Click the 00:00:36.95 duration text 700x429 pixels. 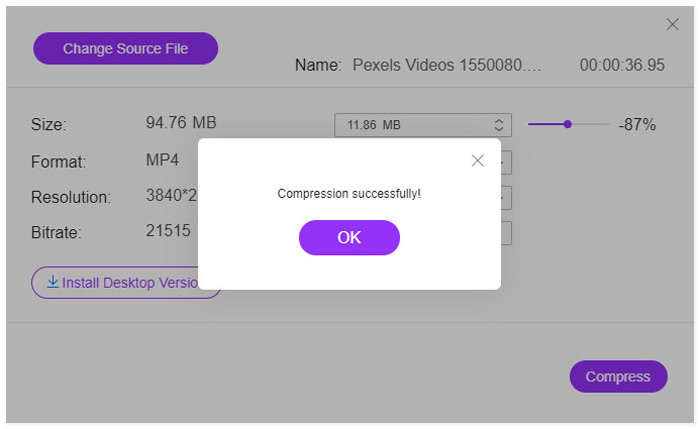[622, 65]
